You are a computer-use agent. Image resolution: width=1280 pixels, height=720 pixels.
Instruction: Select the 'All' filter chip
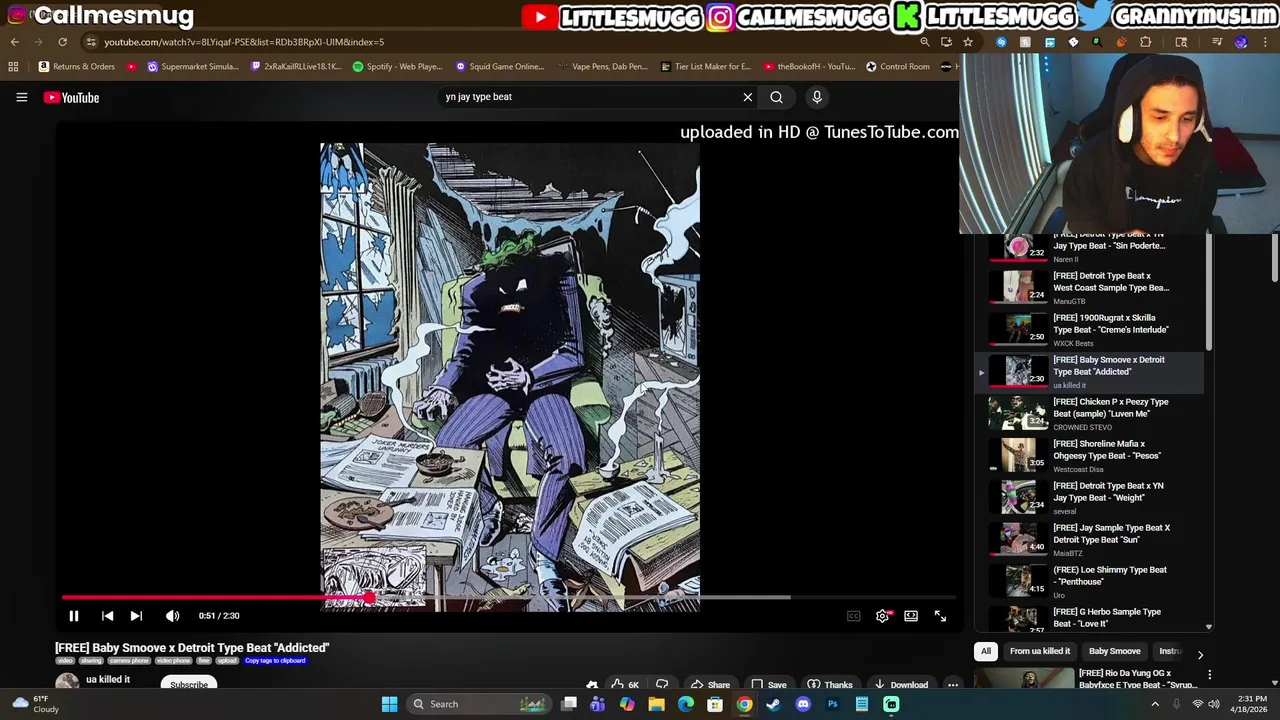click(x=986, y=651)
